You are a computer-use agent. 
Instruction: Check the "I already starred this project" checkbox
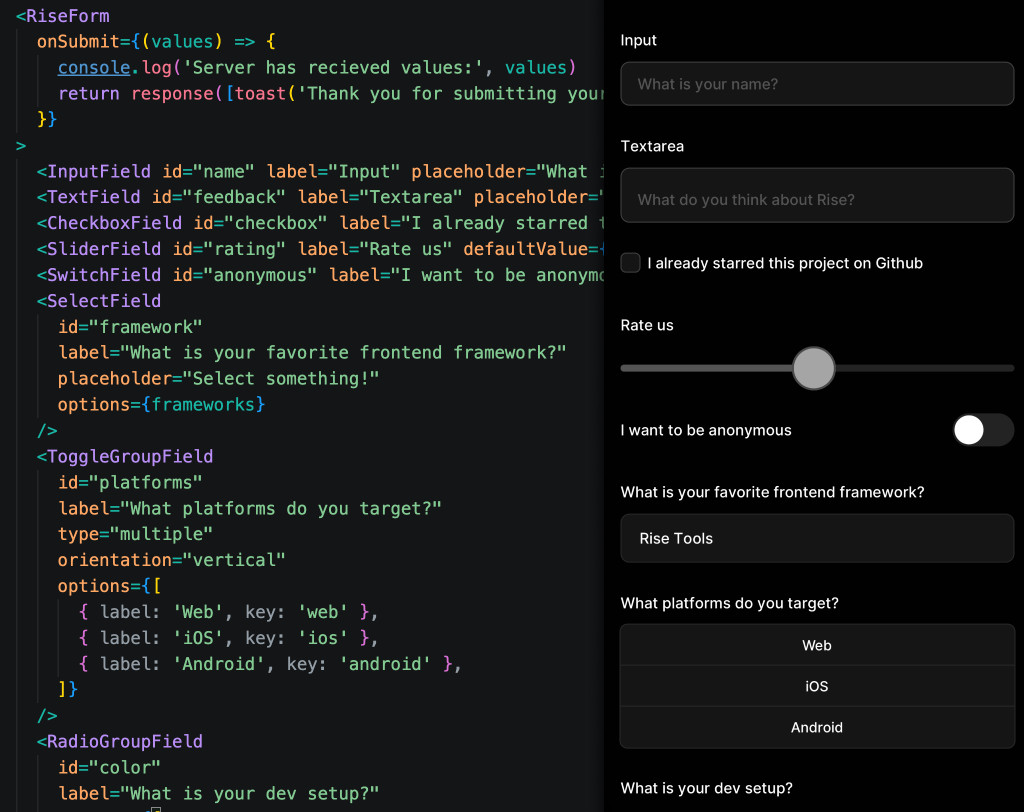(630, 263)
